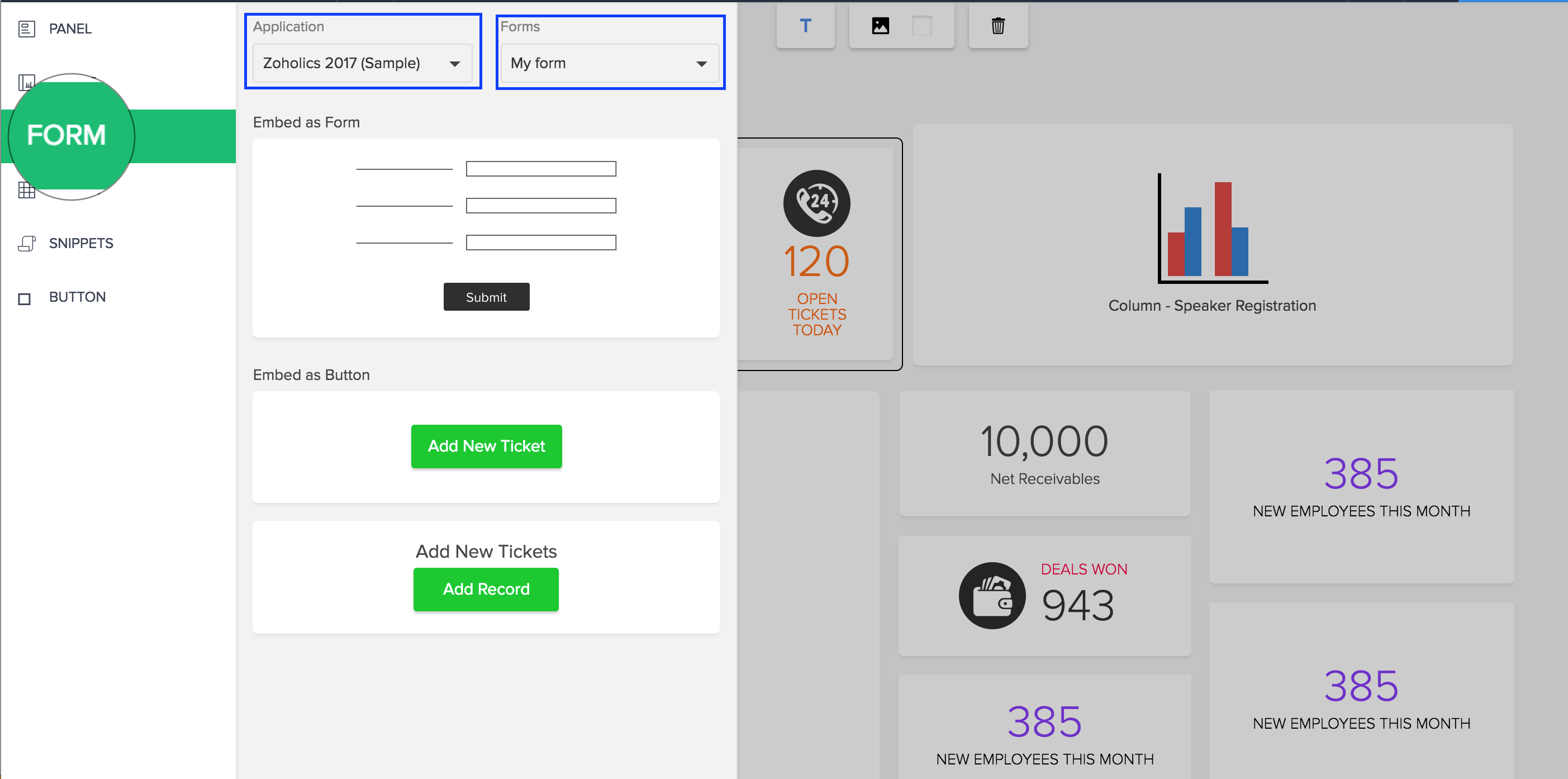
Task: Click the text (T) tool icon
Action: click(805, 26)
